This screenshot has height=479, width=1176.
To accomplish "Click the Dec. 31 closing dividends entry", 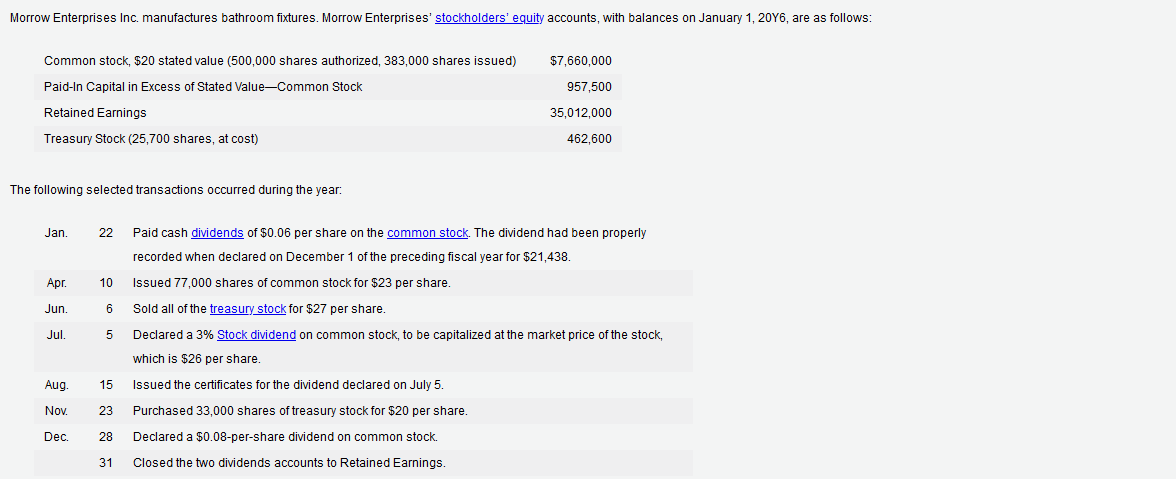I will click(x=364, y=463).
